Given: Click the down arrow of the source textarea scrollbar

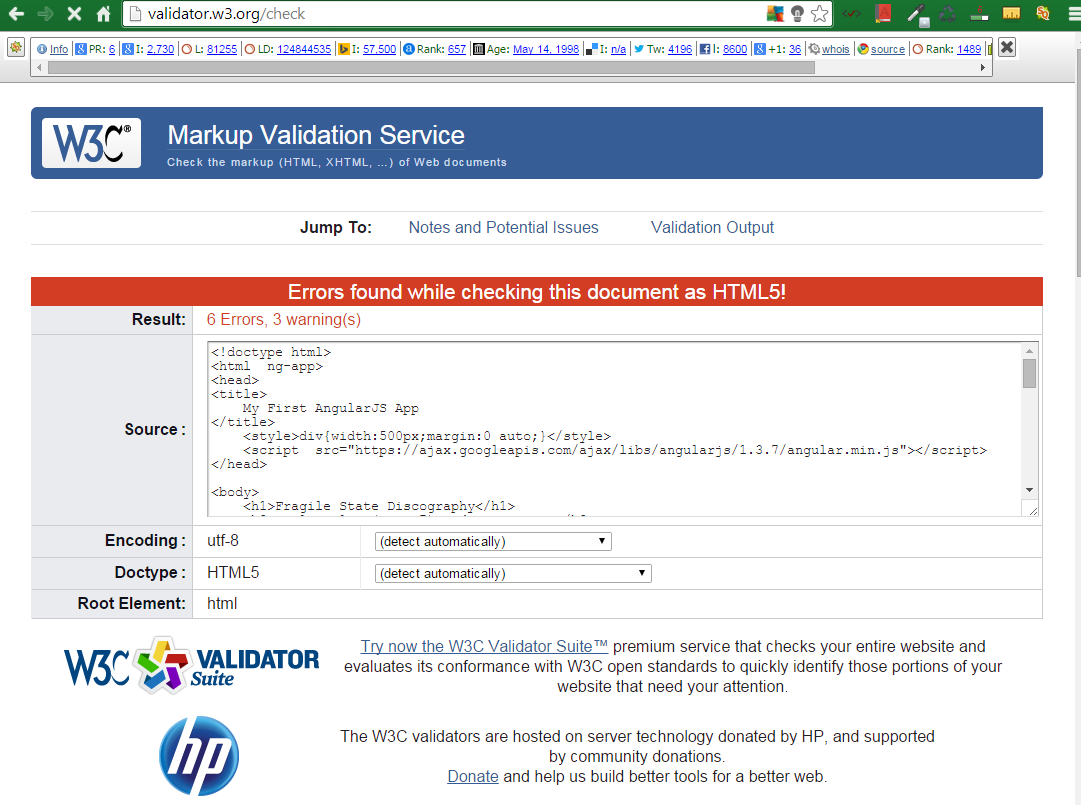Looking at the screenshot, I should (x=1029, y=490).
